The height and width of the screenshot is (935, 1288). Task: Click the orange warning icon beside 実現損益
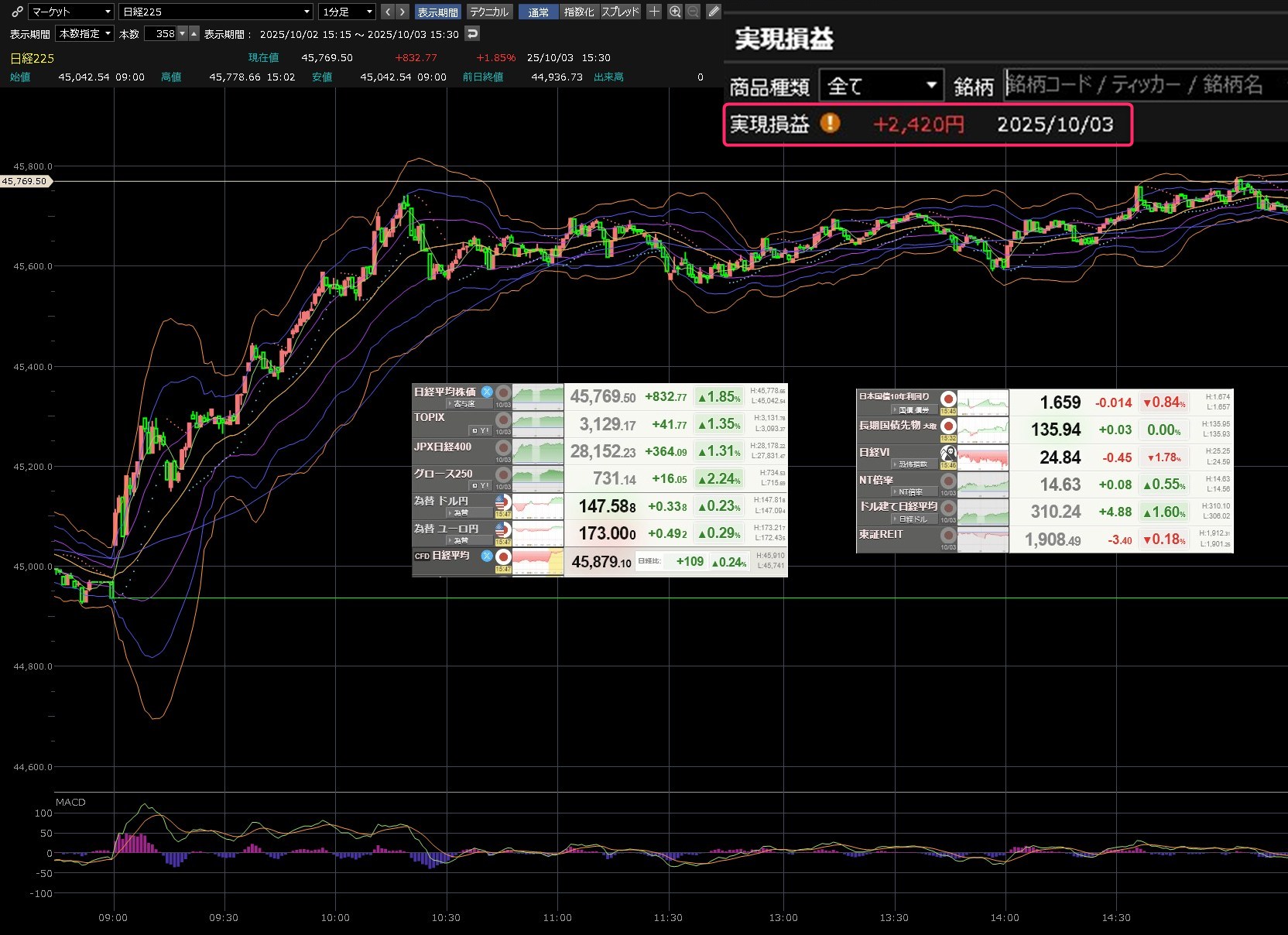click(x=830, y=123)
